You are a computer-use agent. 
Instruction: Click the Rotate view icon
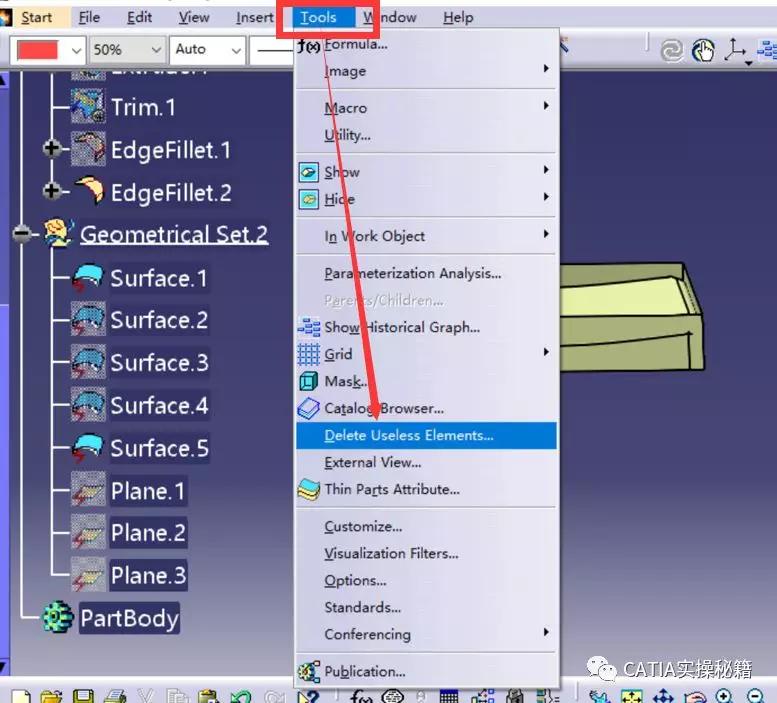pos(695,696)
